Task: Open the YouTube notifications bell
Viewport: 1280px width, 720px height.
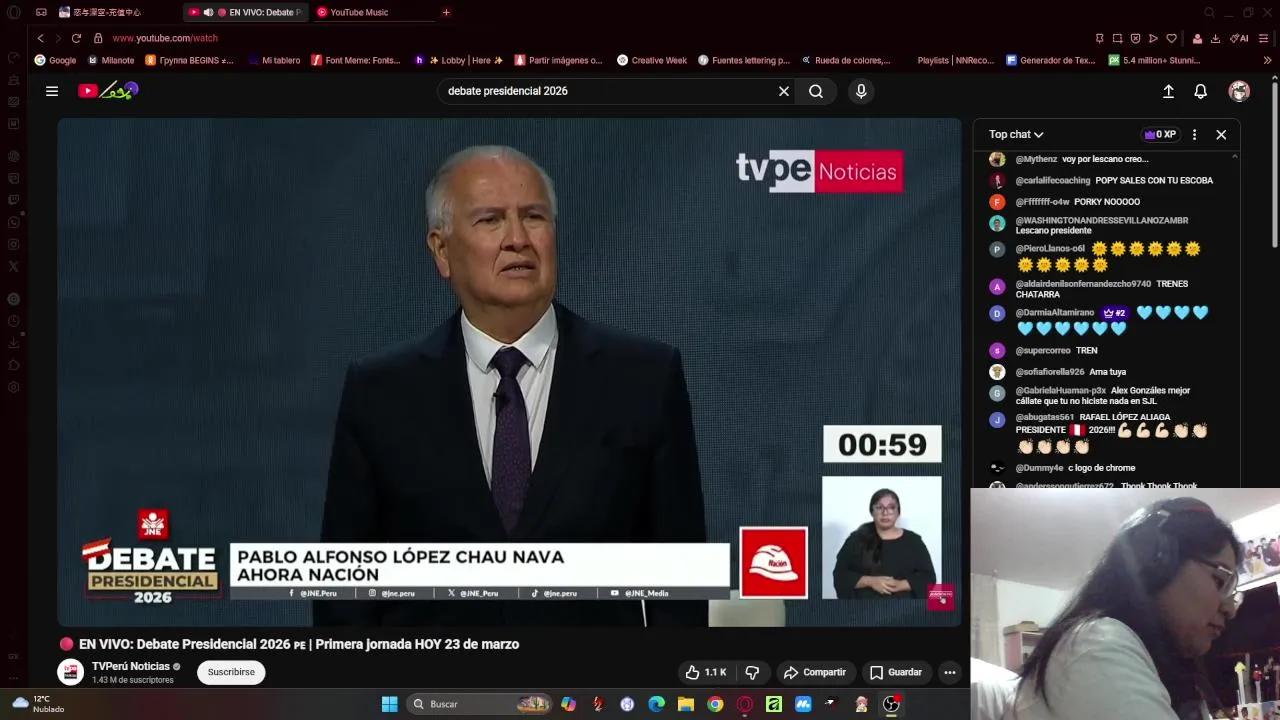Action: pos(1201,91)
